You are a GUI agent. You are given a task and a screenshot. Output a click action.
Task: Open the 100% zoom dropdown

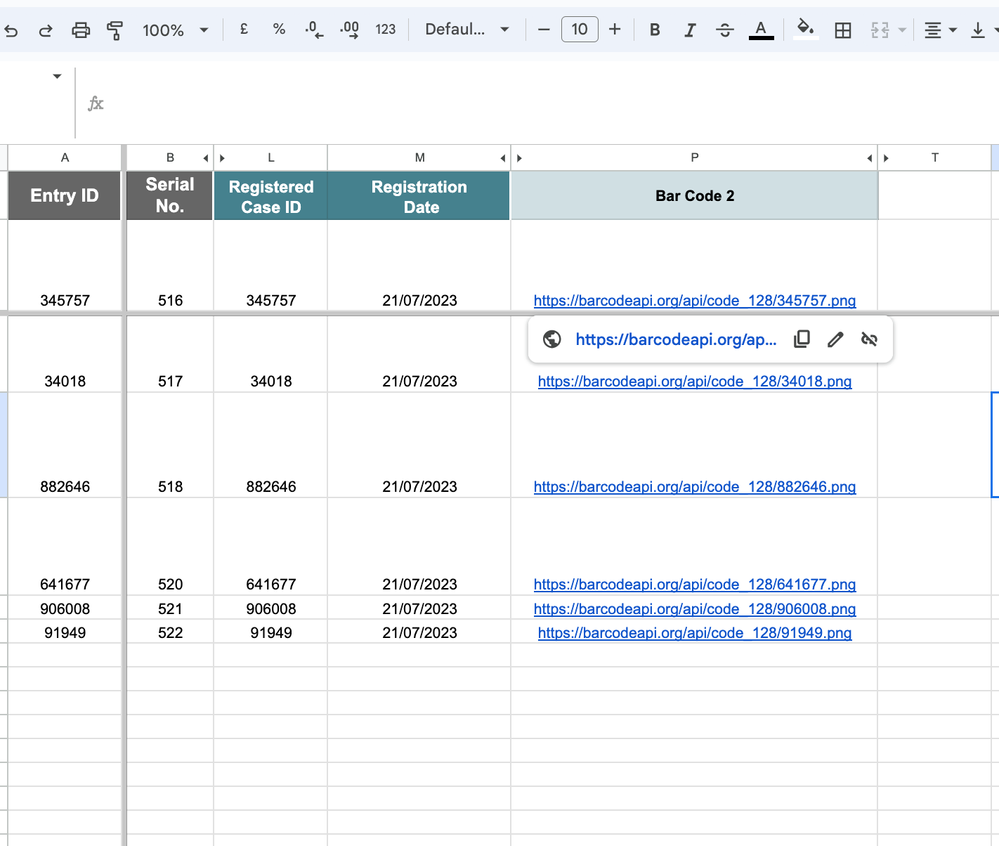(x=175, y=30)
